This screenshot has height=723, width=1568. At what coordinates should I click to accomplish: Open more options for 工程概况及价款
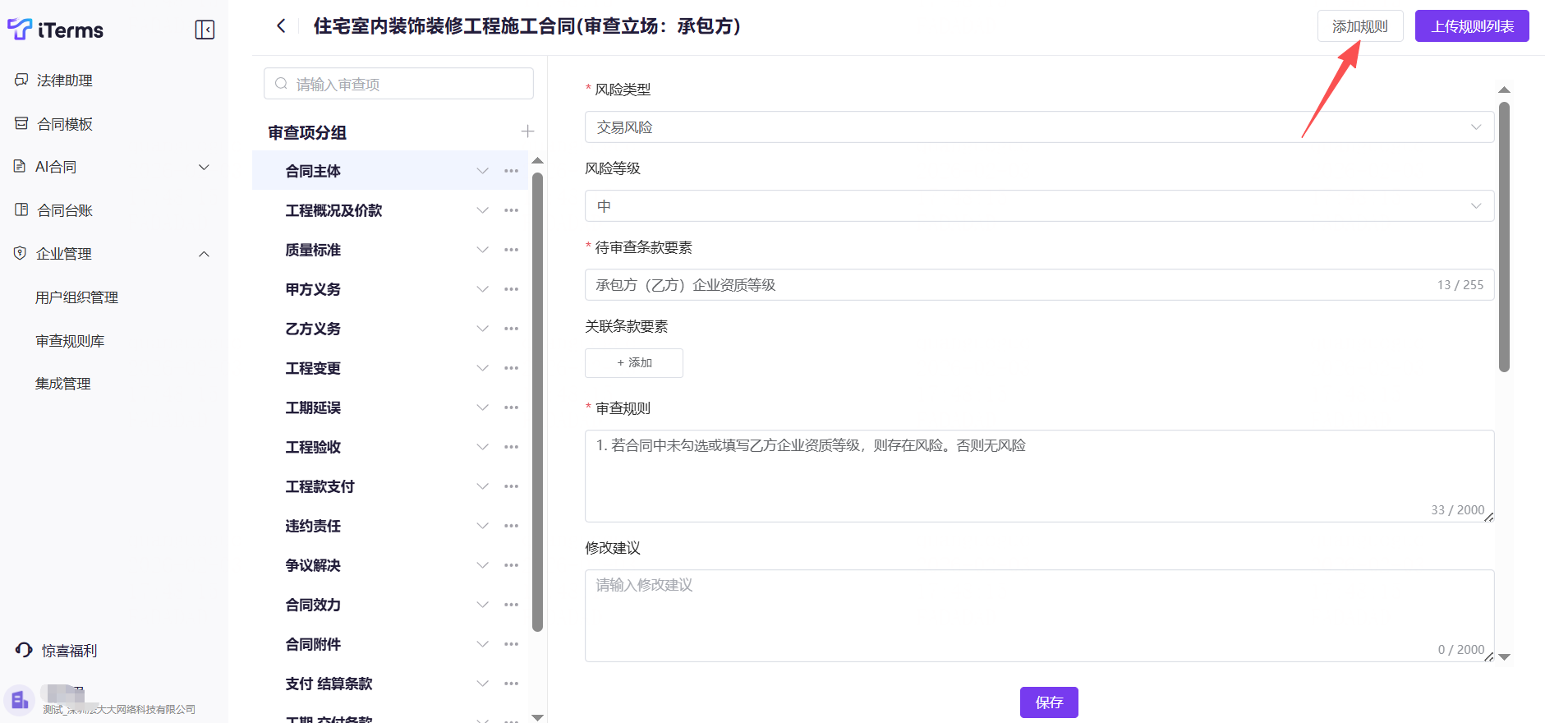[511, 210]
